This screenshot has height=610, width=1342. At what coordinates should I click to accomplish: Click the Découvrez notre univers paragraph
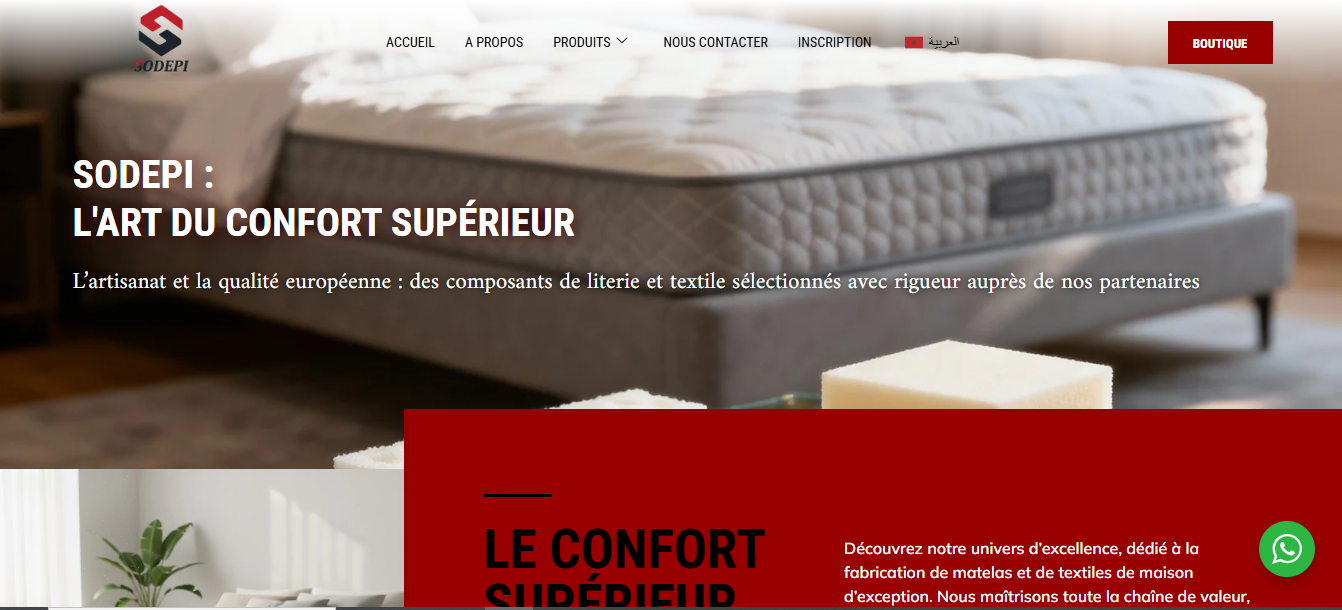pos(1047,572)
